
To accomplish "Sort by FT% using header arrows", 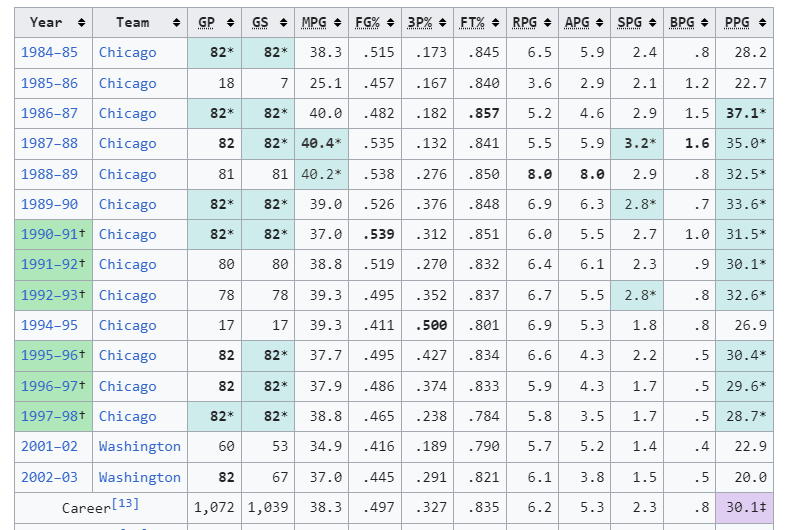I will point(496,23).
